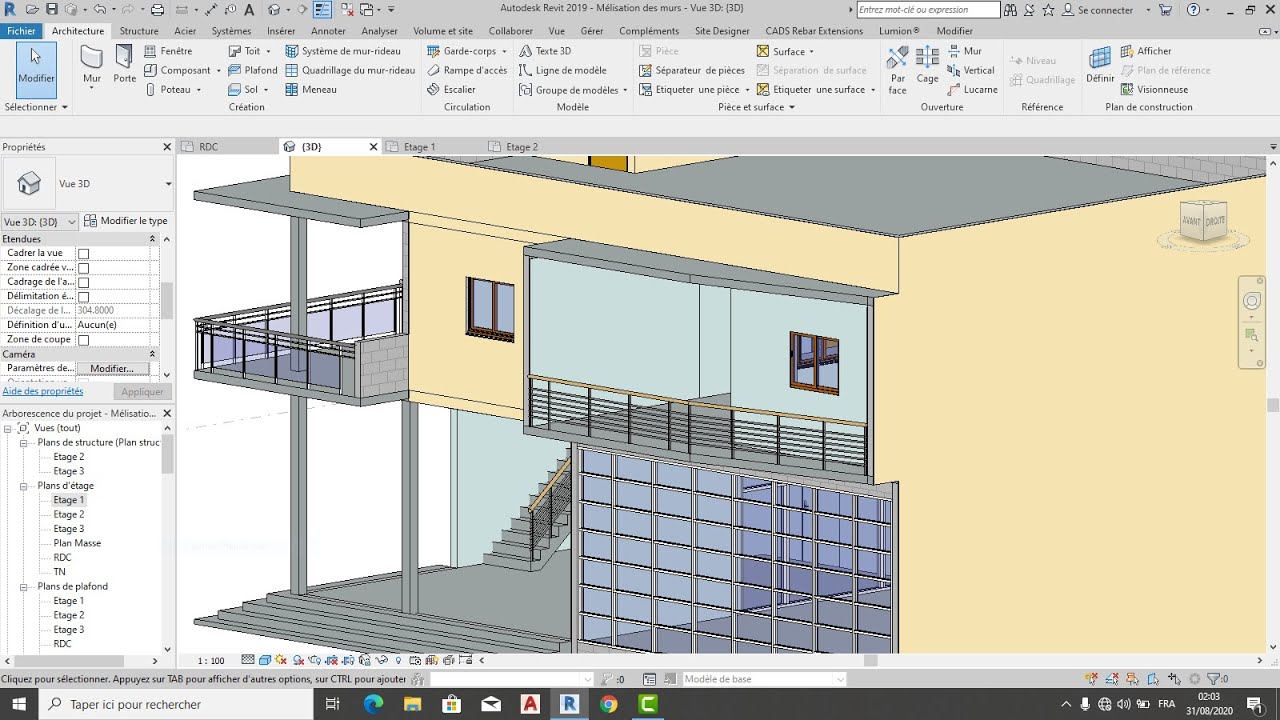Open the Annoter ribbon tab
The height and width of the screenshot is (720, 1280).
(x=328, y=31)
